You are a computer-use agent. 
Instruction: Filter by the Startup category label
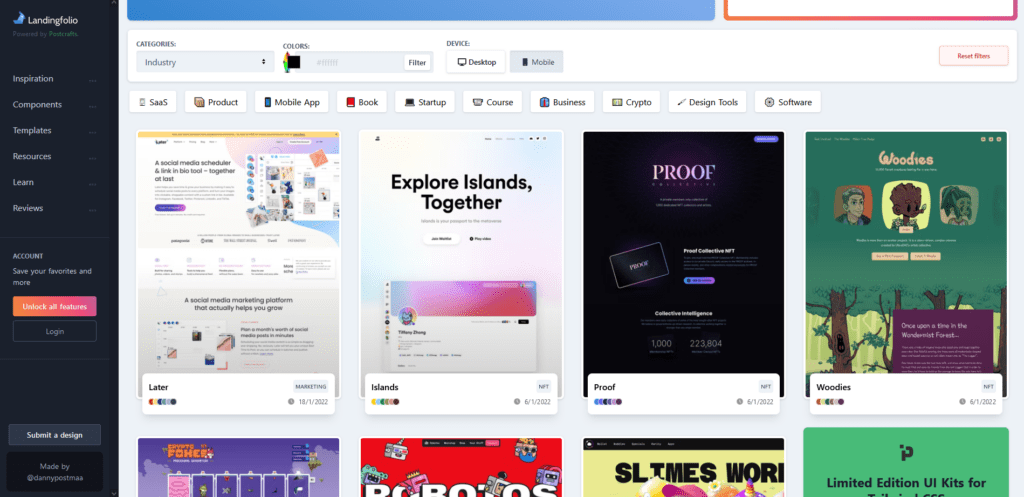(432, 103)
